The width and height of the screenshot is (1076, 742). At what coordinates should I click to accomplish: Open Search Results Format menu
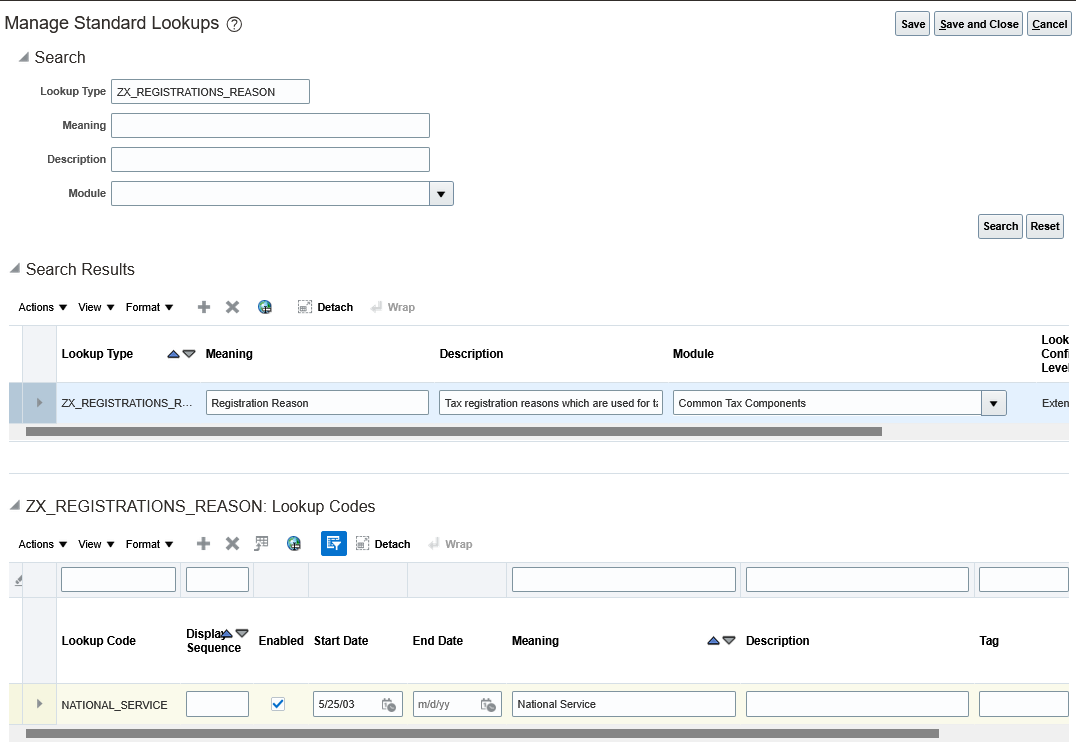(149, 307)
